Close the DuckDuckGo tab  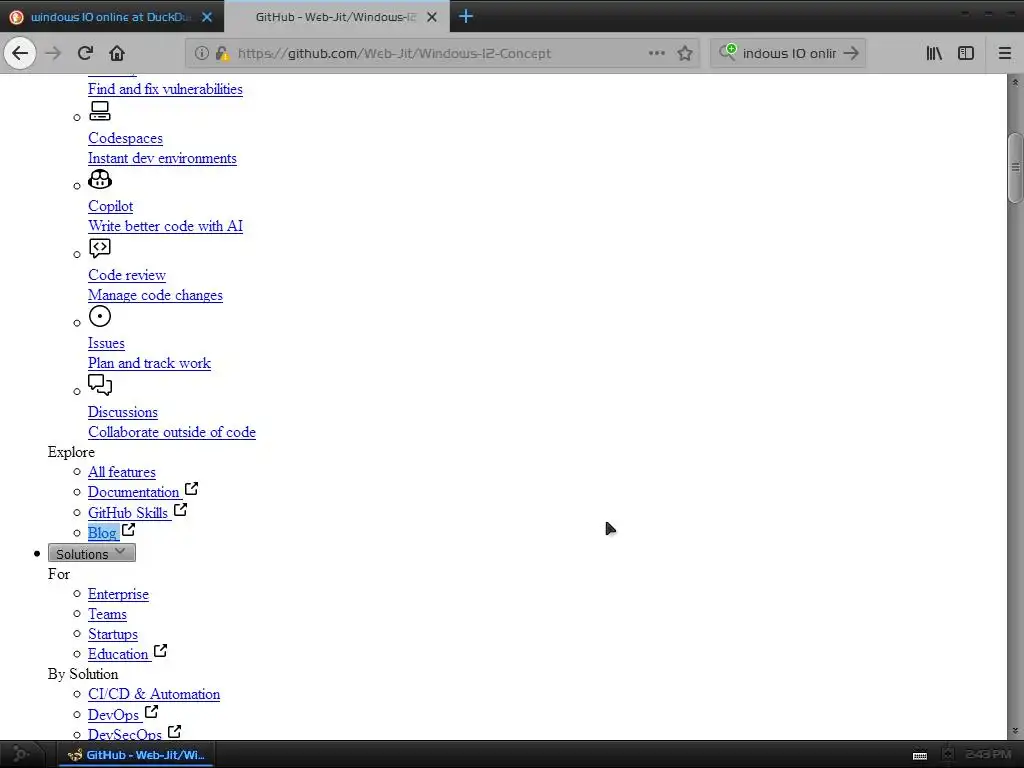207,17
